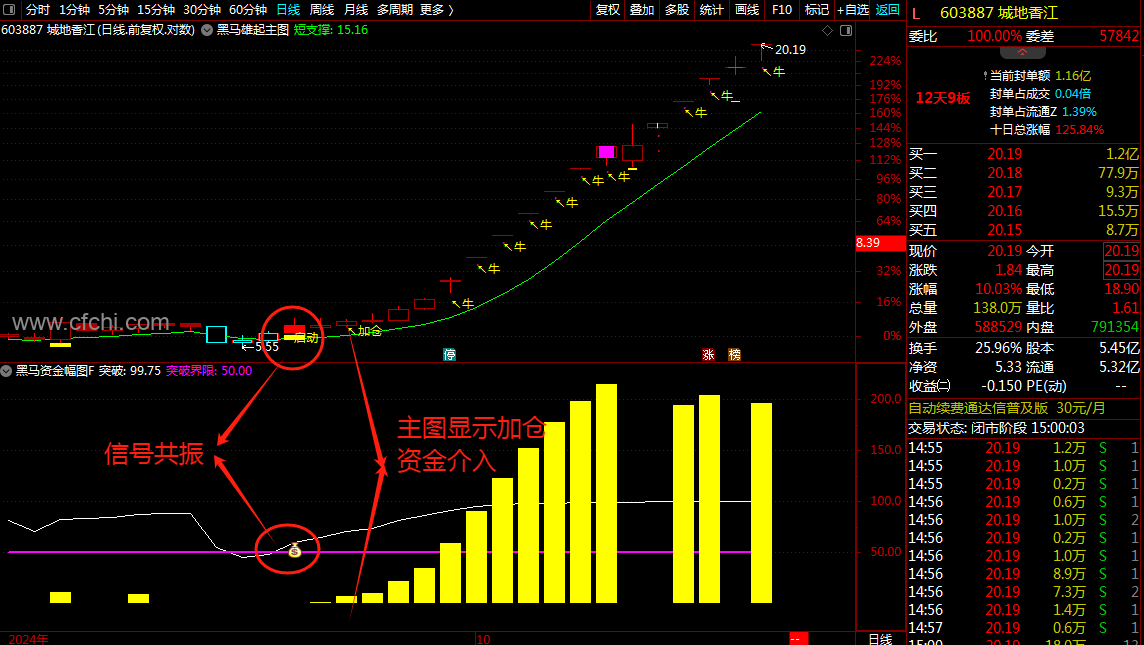Viewport: 1144px width, 645px height.
Task: Click the 标记 mark button
Action: click(816, 9)
